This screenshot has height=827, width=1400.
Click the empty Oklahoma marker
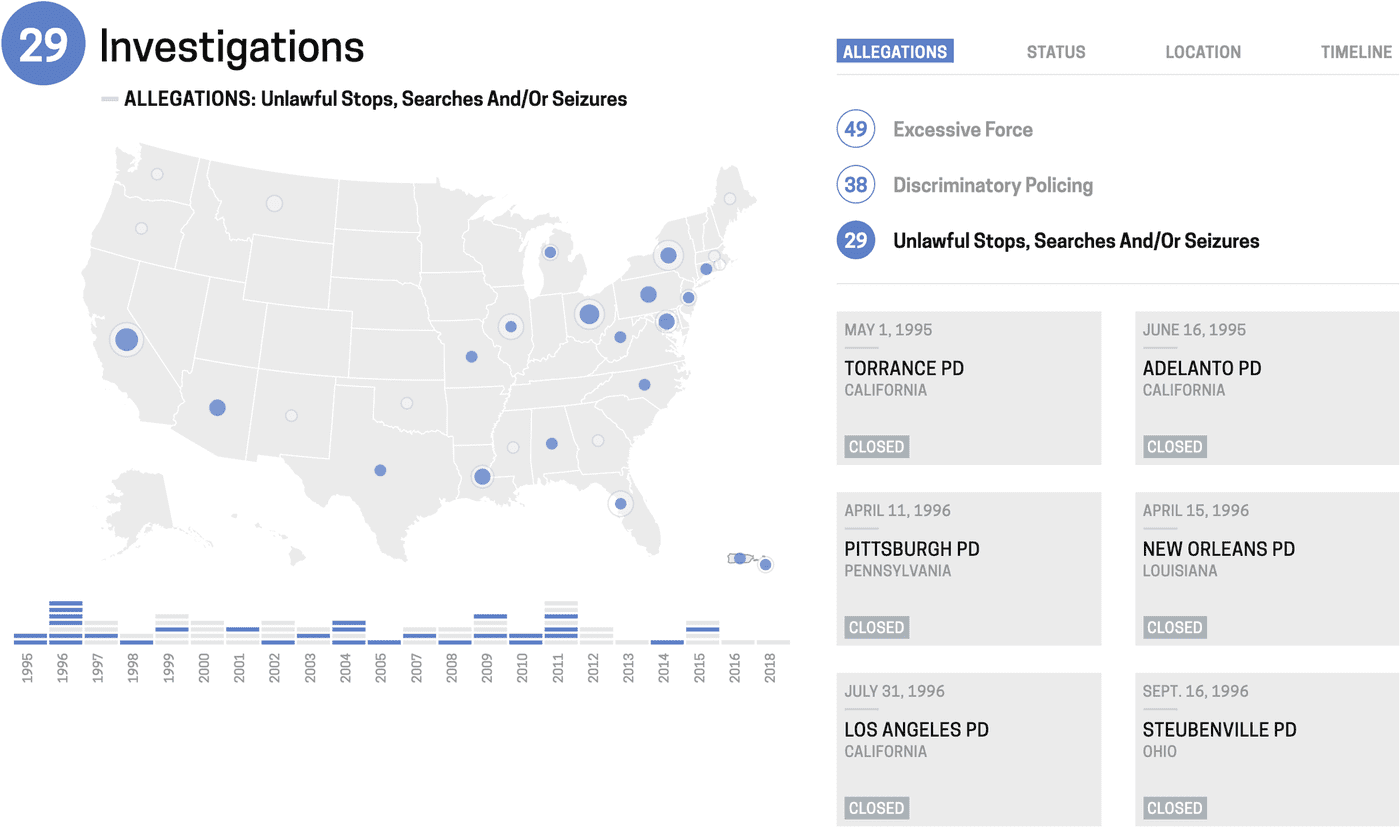click(x=407, y=403)
